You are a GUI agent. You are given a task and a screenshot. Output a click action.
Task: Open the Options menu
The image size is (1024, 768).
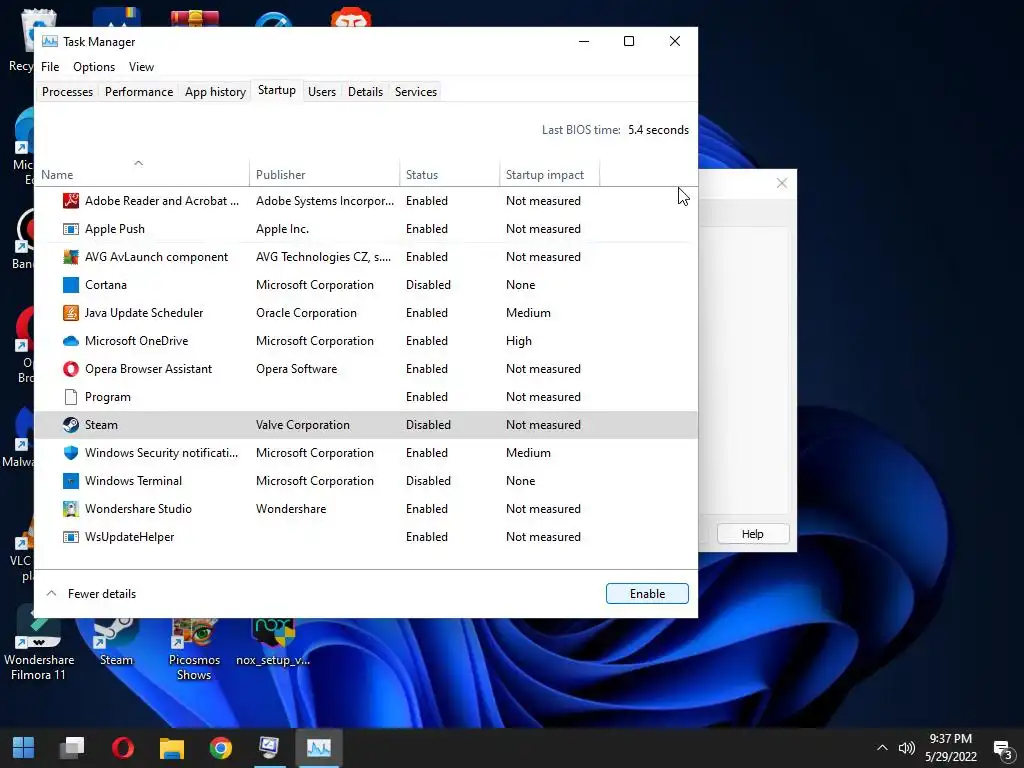coord(94,67)
